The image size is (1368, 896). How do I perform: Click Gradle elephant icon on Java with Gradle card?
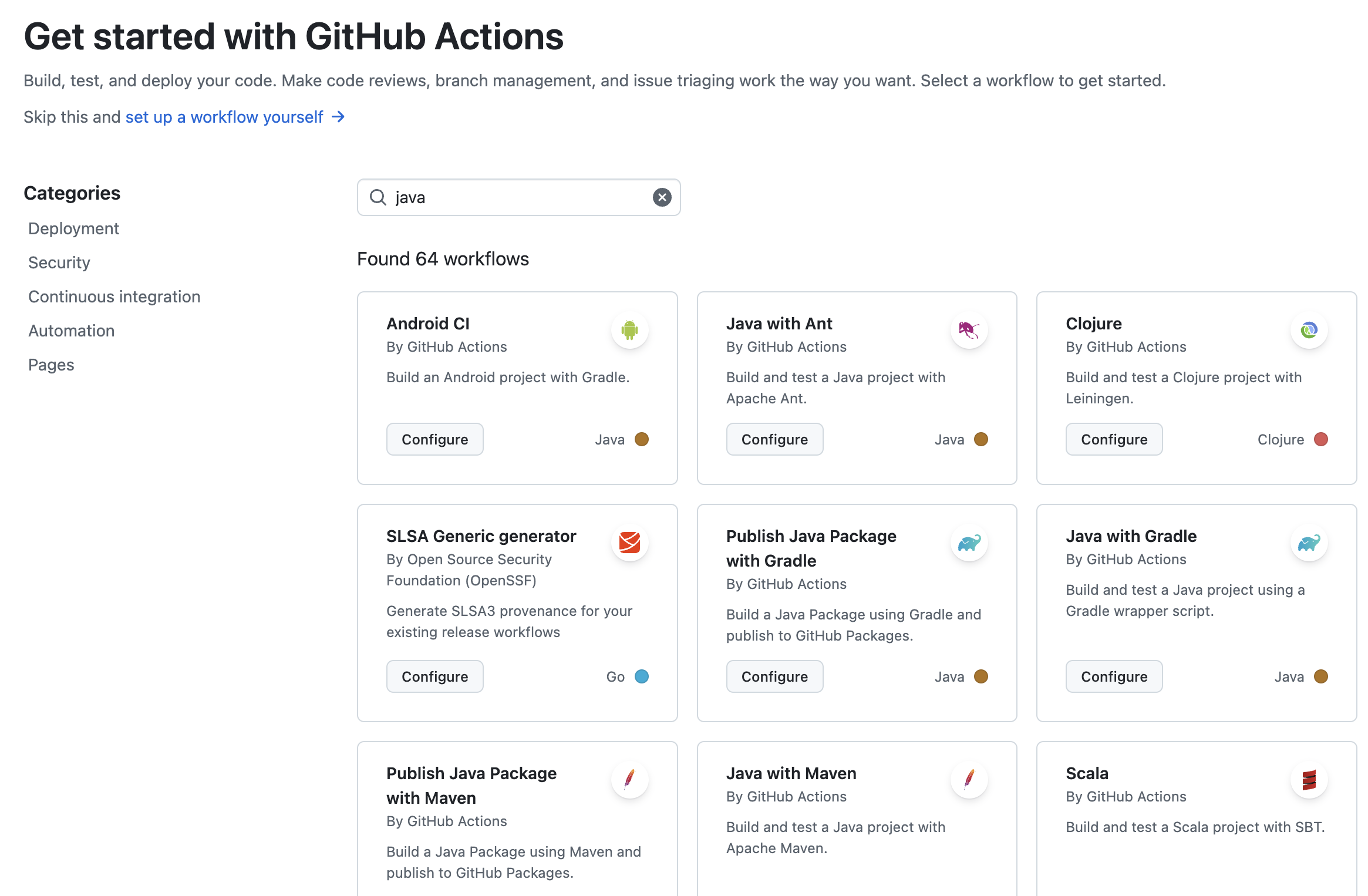point(1309,543)
